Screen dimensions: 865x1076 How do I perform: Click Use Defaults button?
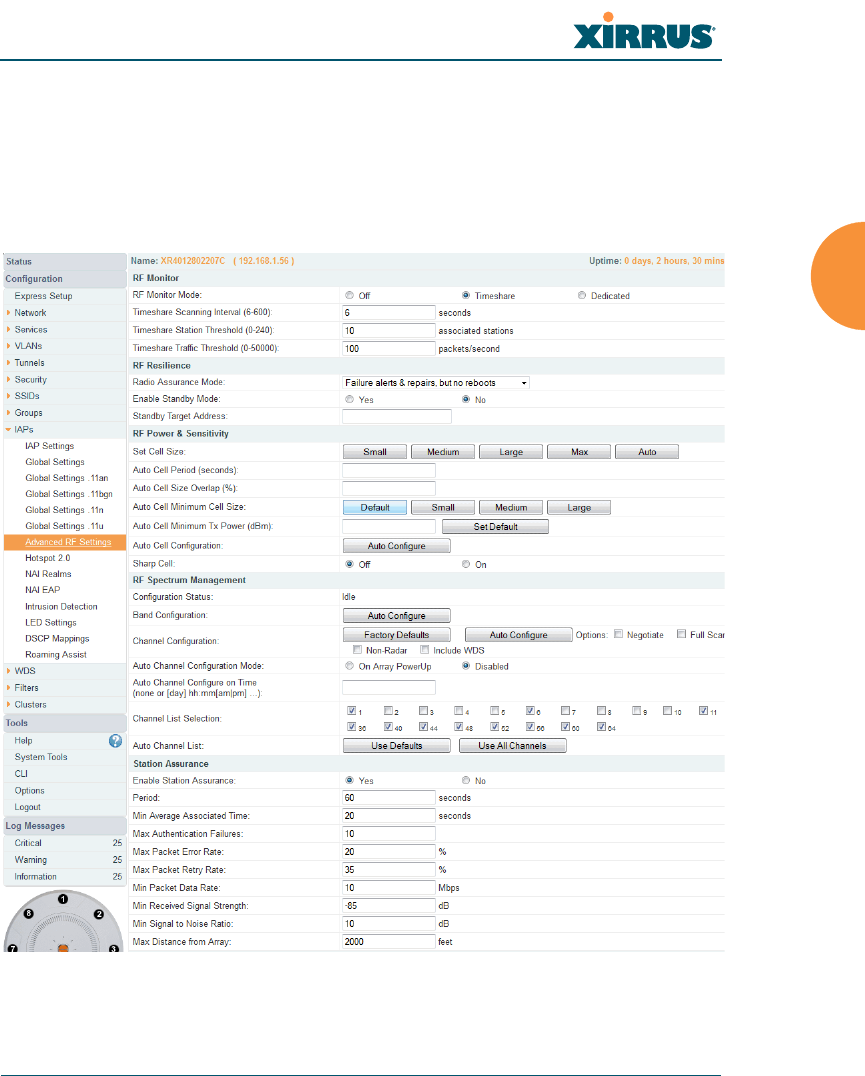pos(396,745)
